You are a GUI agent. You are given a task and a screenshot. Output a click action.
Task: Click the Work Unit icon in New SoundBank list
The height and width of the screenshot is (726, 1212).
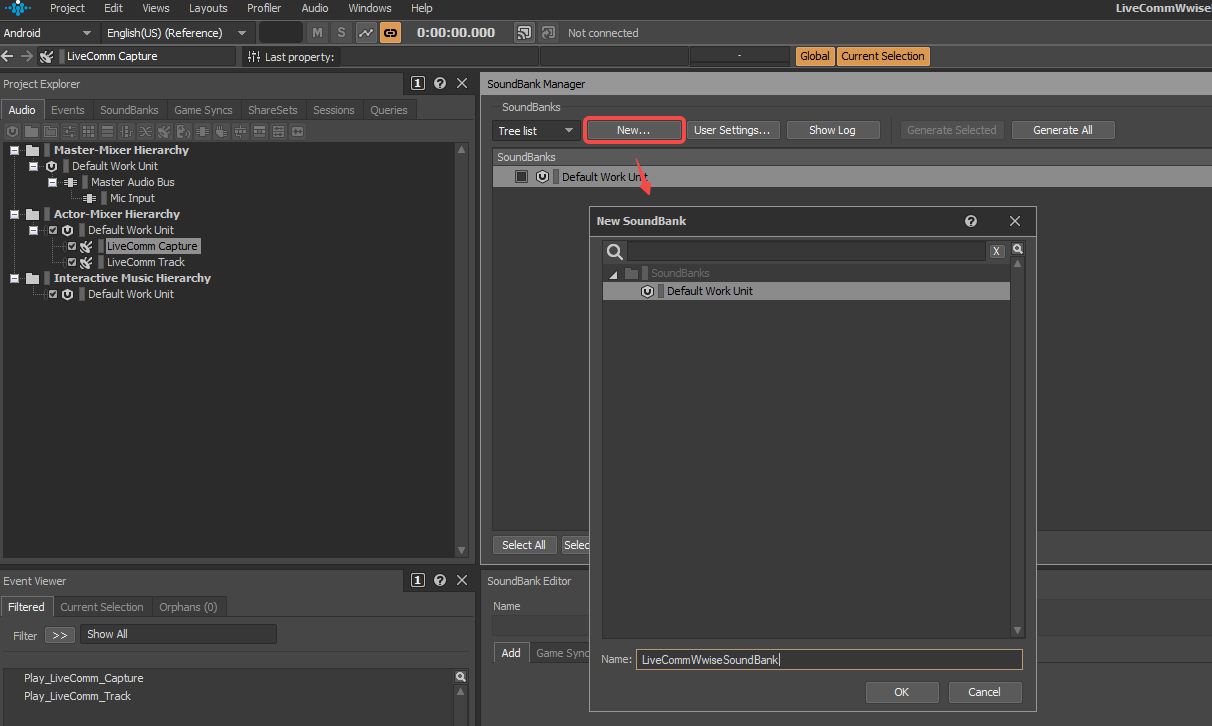pyautogui.click(x=647, y=291)
